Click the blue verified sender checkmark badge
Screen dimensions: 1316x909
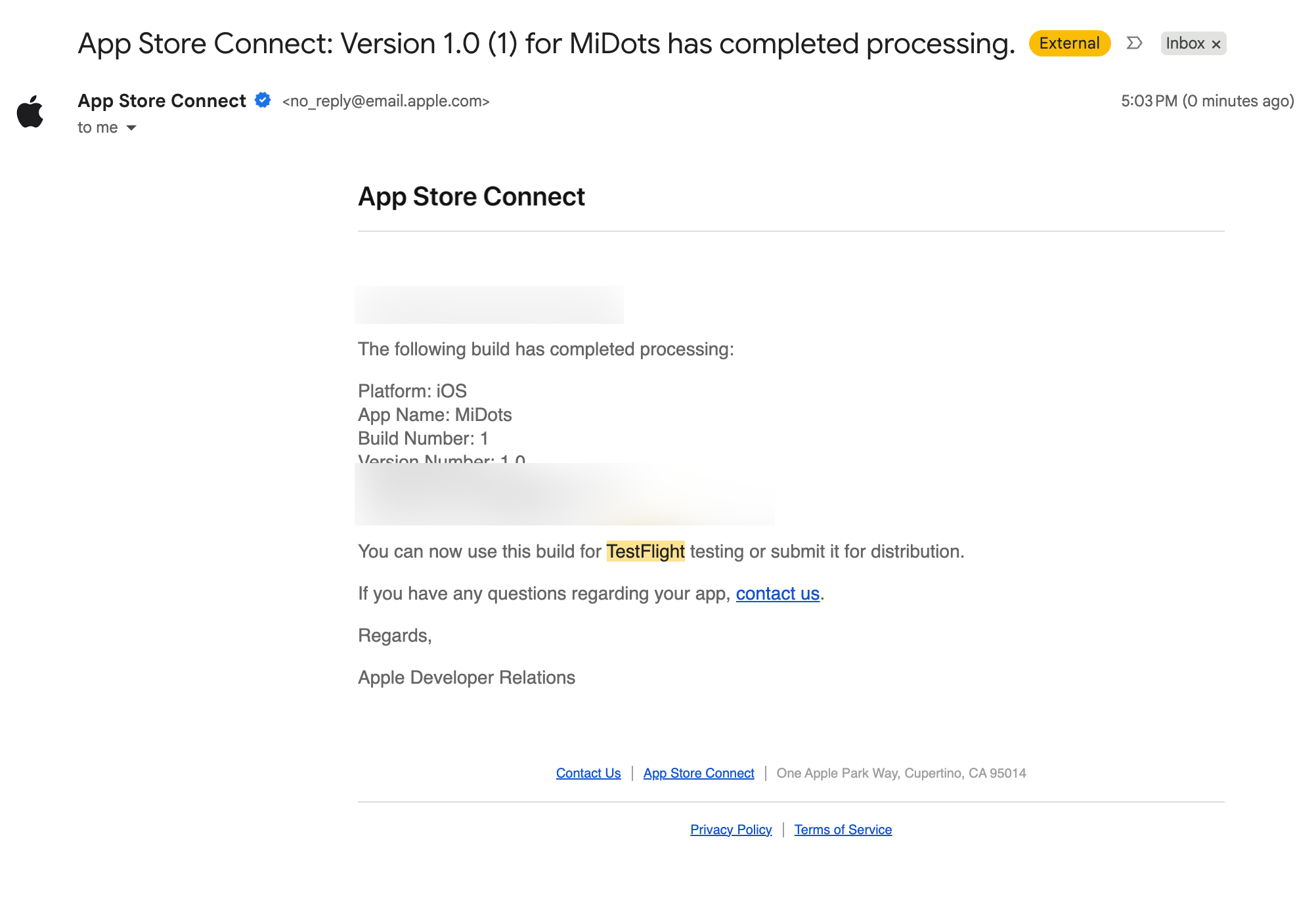[x=263, y=100]
